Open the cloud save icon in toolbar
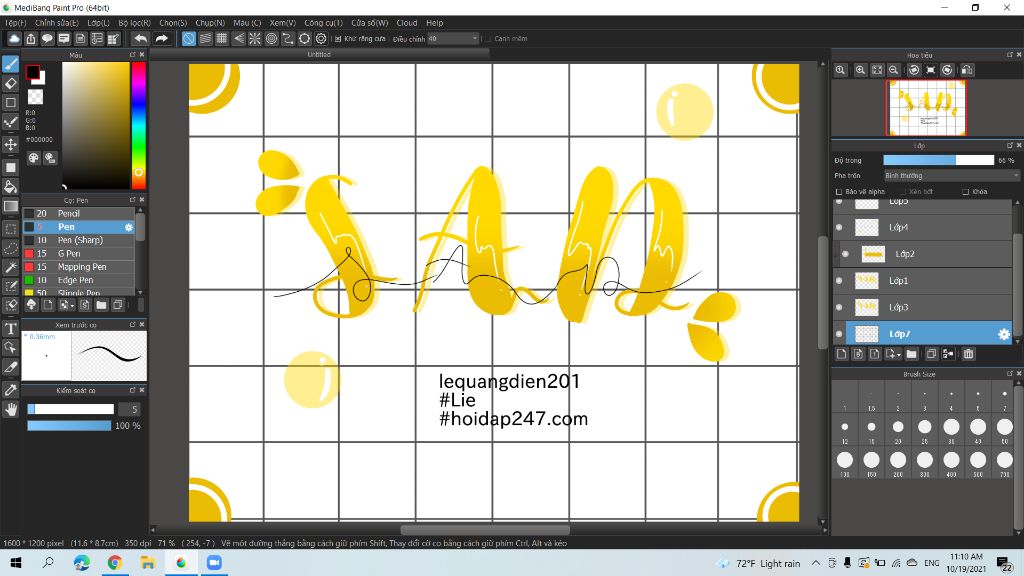The image size is (1024, 576). [14, 39]
